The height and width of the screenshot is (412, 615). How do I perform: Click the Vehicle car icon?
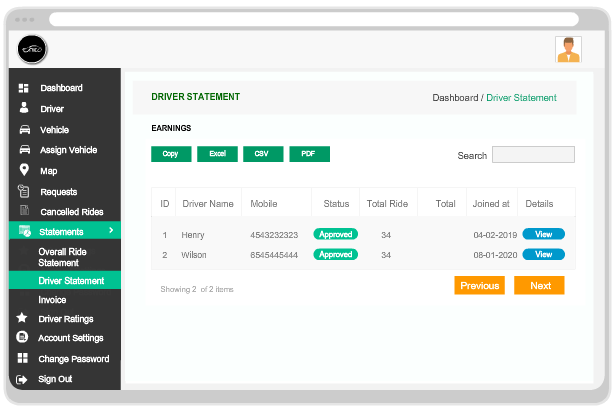coord(25,129)
